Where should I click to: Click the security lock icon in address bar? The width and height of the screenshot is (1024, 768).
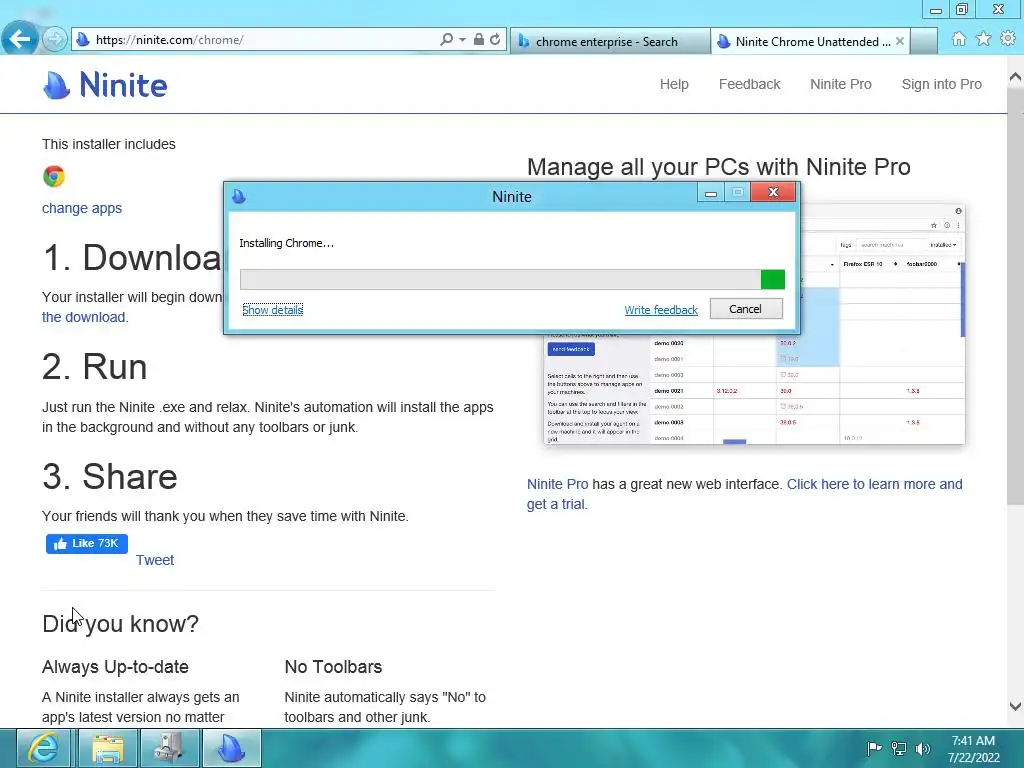tap(479, 40)
